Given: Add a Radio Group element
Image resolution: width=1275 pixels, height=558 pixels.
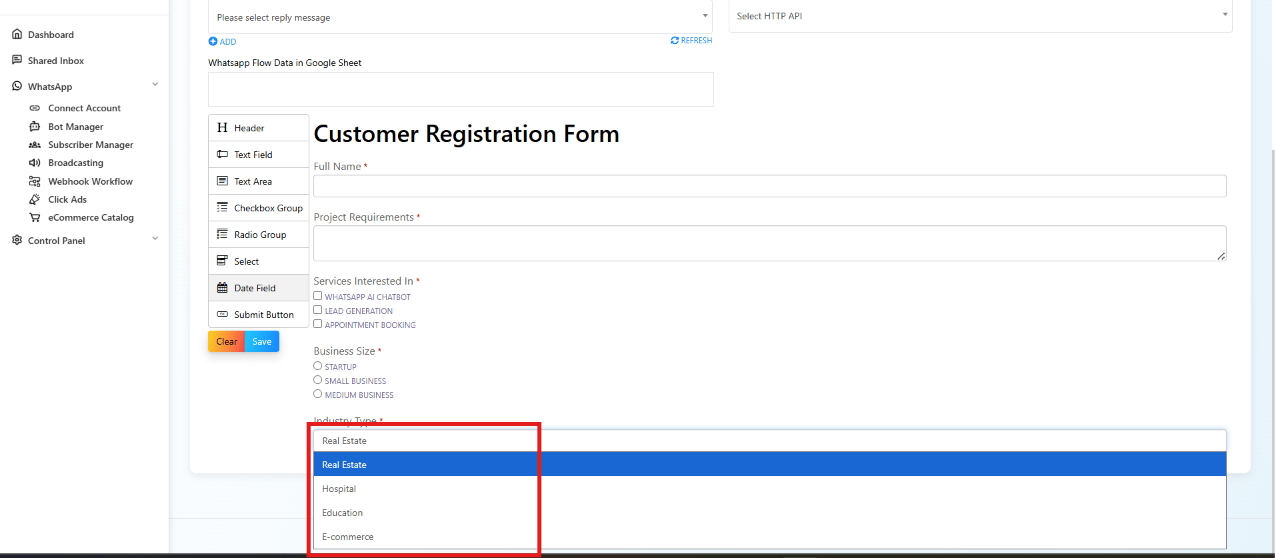Looking at the screenshot, I should [x=259, y=235].
